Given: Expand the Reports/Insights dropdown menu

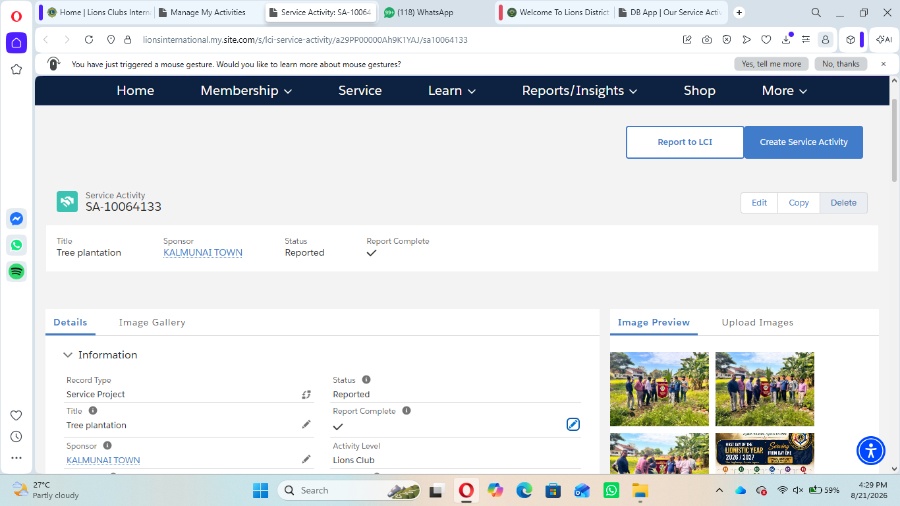Looking at the screenshot, I should tap(579, 91).
